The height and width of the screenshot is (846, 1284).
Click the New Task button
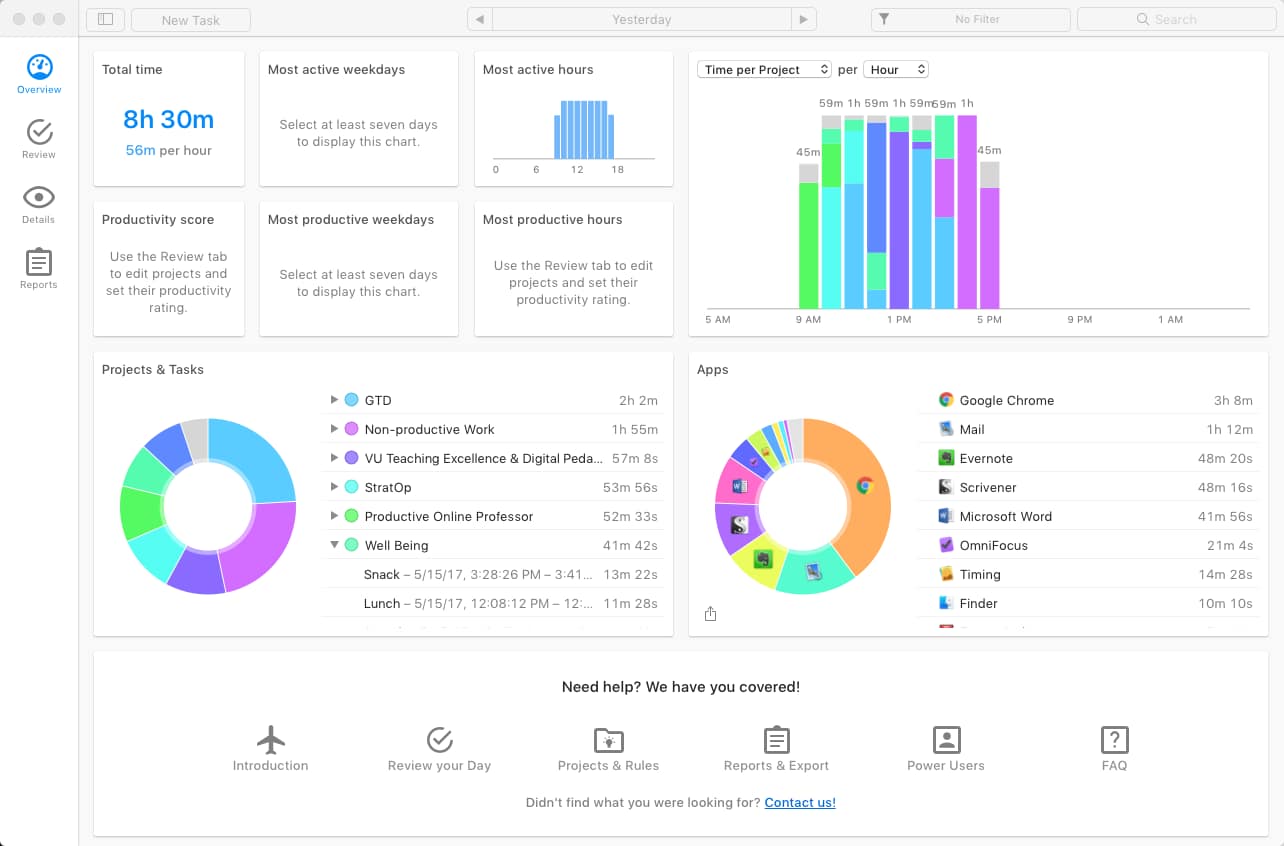coord(191,20)
